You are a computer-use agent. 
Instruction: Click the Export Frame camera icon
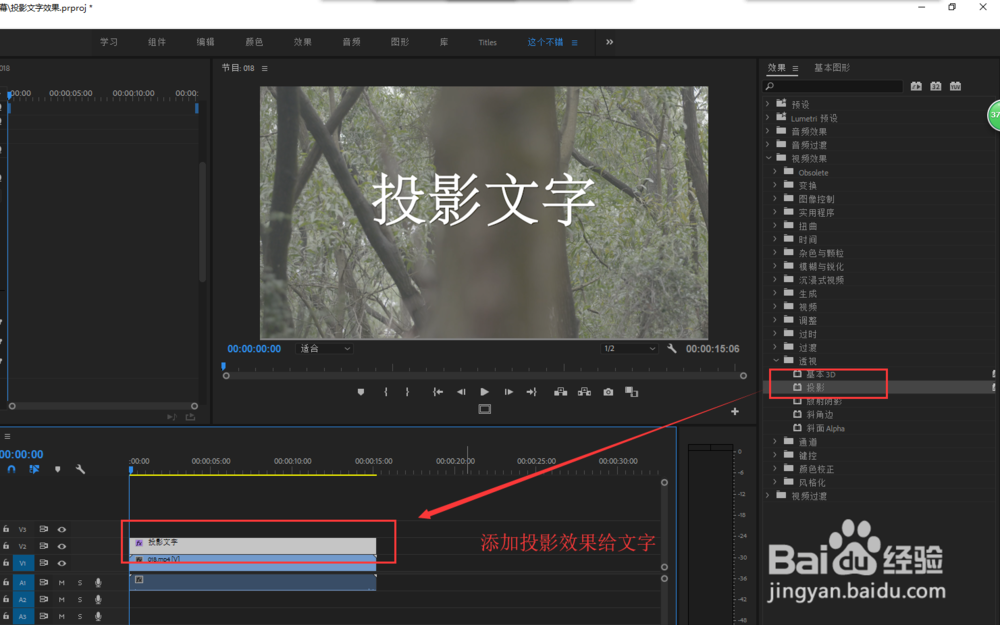coord(607,392)
